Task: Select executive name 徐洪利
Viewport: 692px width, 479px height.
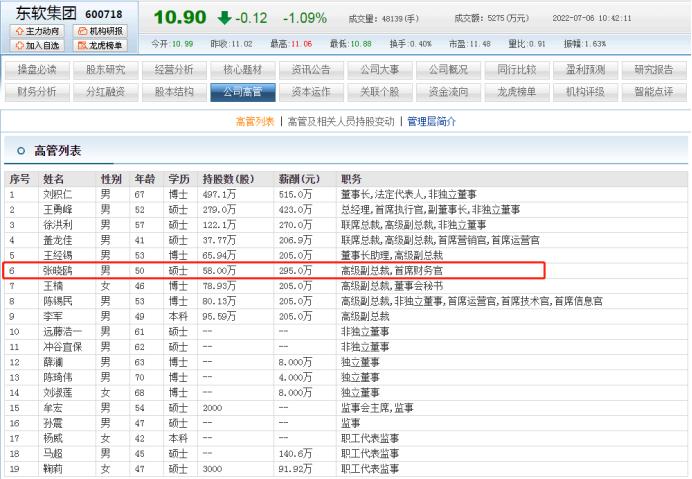Action: 58,225
